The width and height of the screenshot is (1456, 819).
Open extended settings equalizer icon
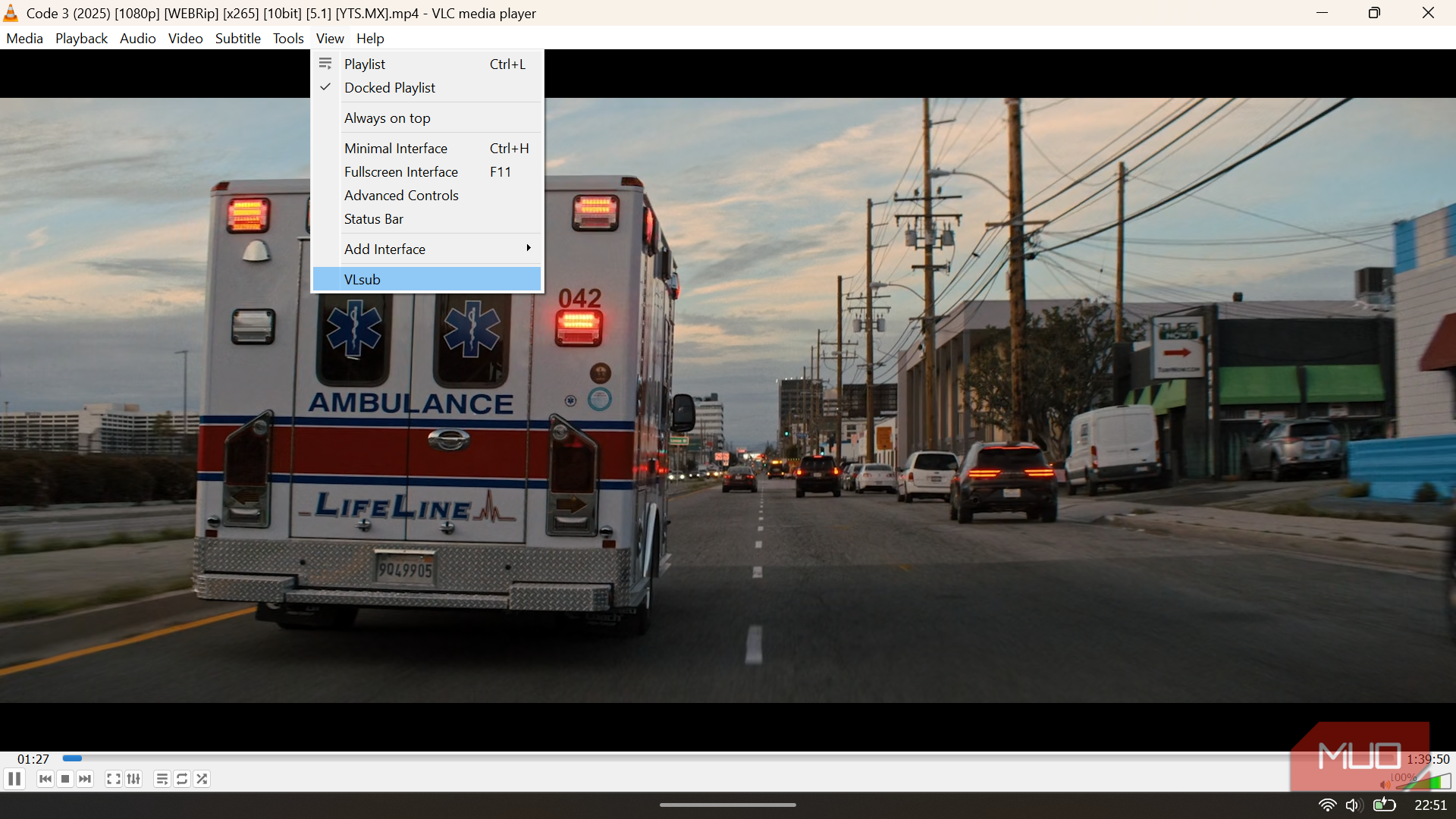tap(133, 779)
